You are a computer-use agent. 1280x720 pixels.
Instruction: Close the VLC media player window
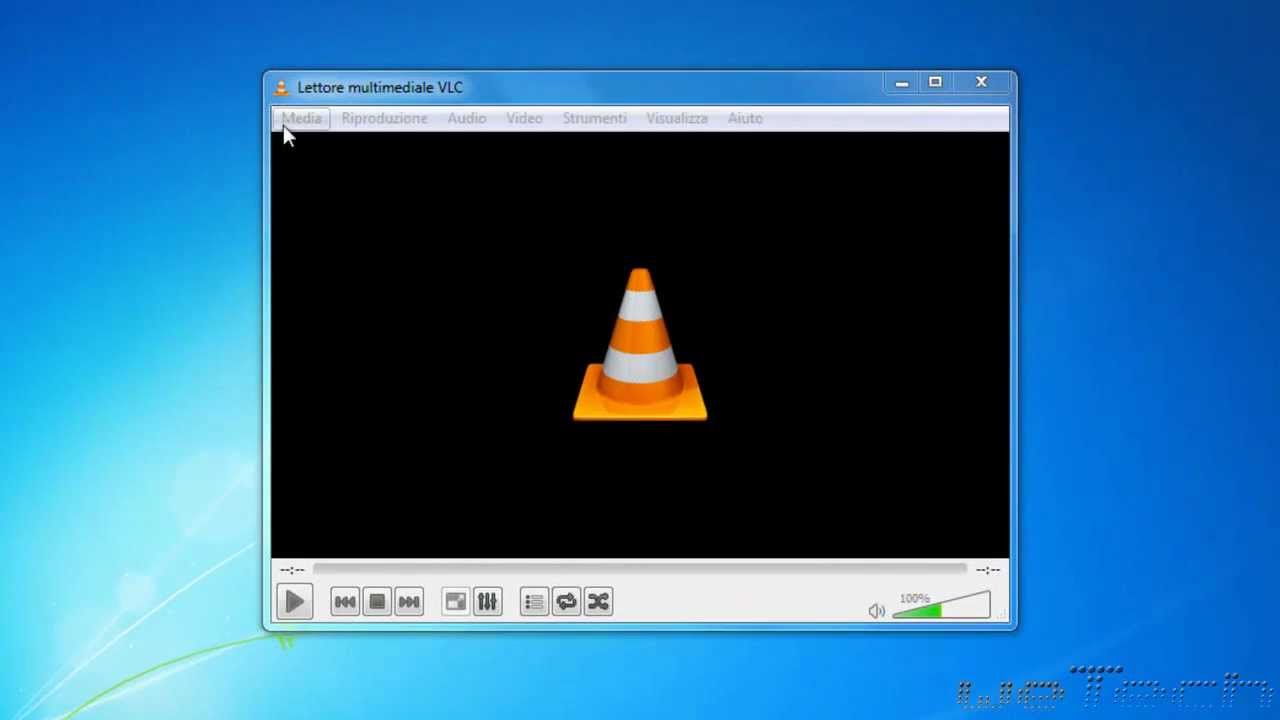982,83
